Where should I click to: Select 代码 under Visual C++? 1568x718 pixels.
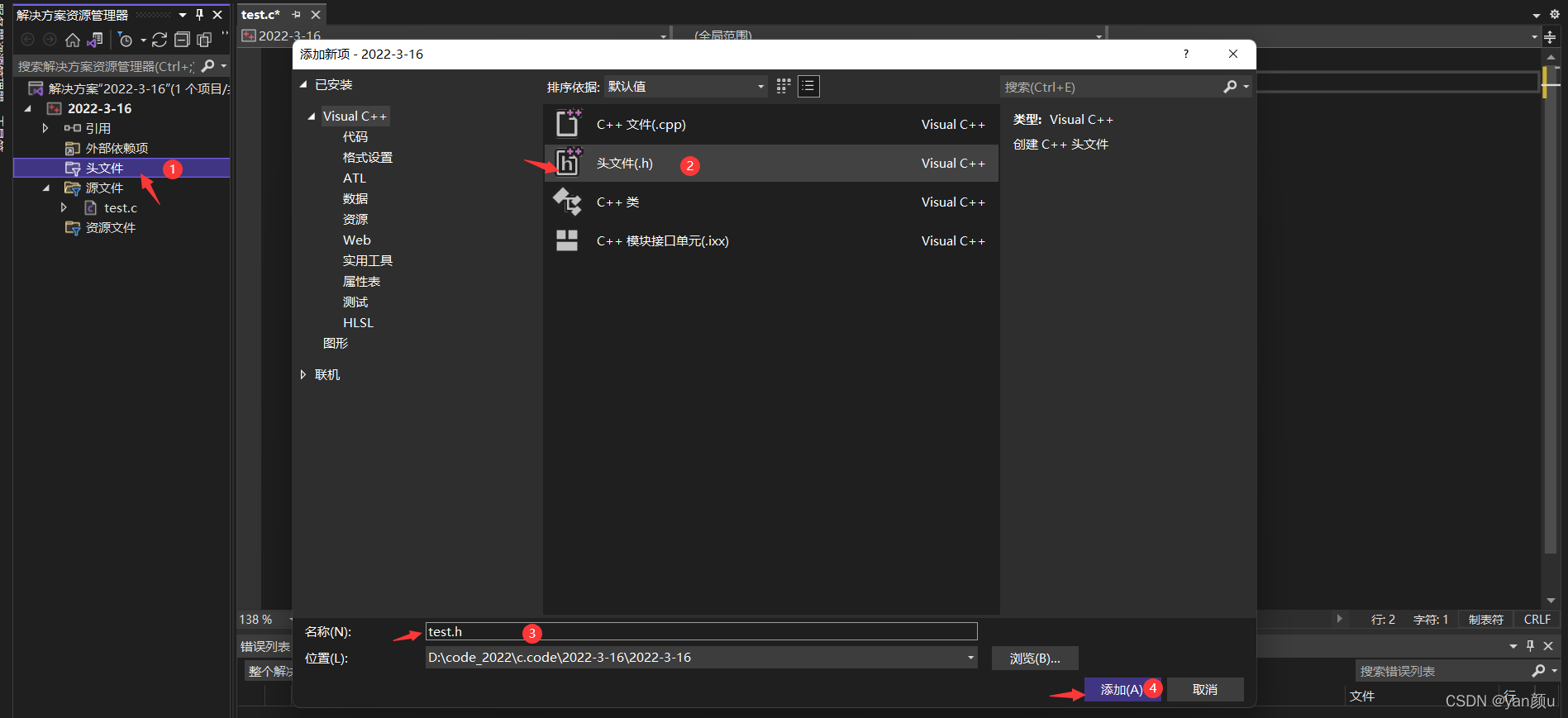tap(355, 137)
